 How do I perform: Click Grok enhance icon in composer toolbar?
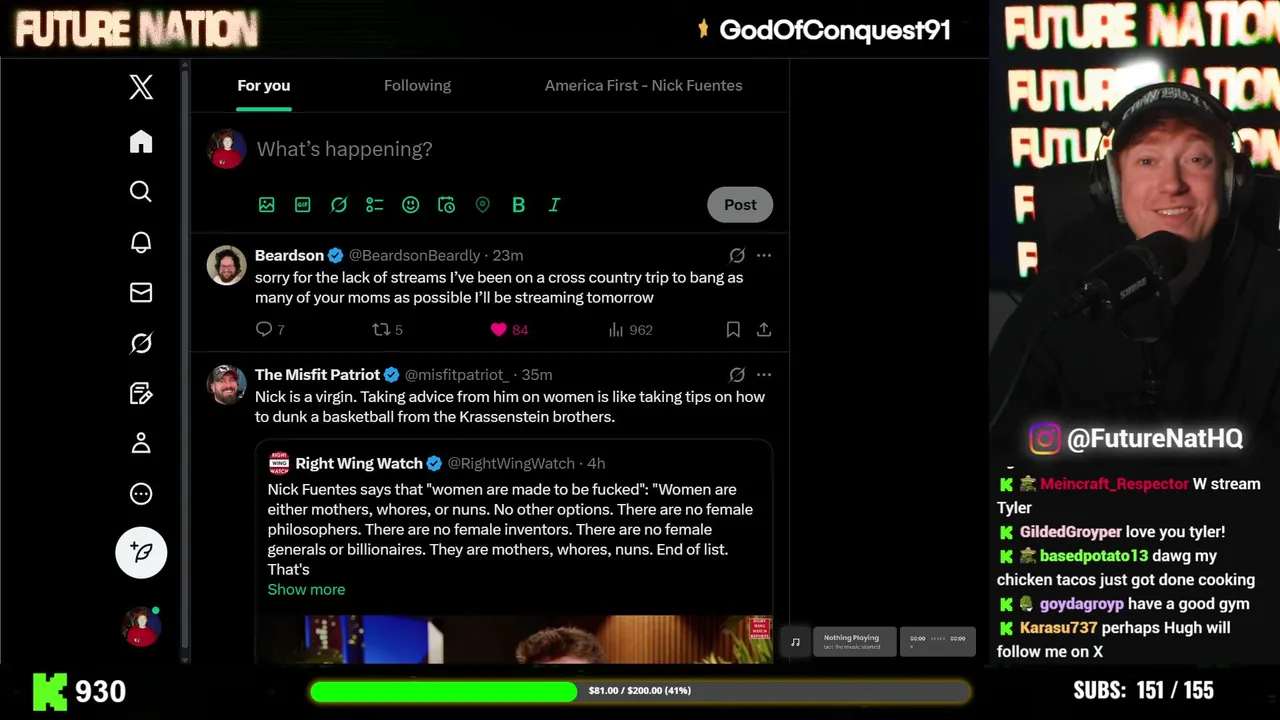click(x=339, y=204)
